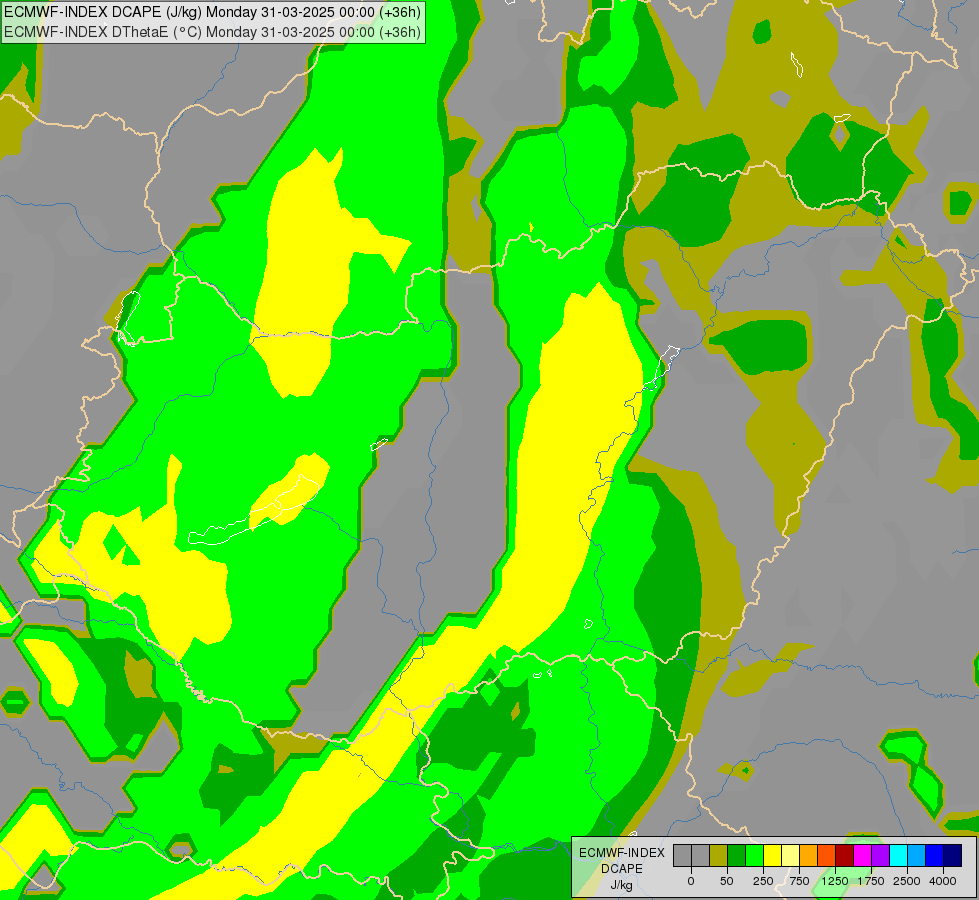Click the purple legend swatch
Viewport: 979px width, 900px height.
[x=881, y=855]
